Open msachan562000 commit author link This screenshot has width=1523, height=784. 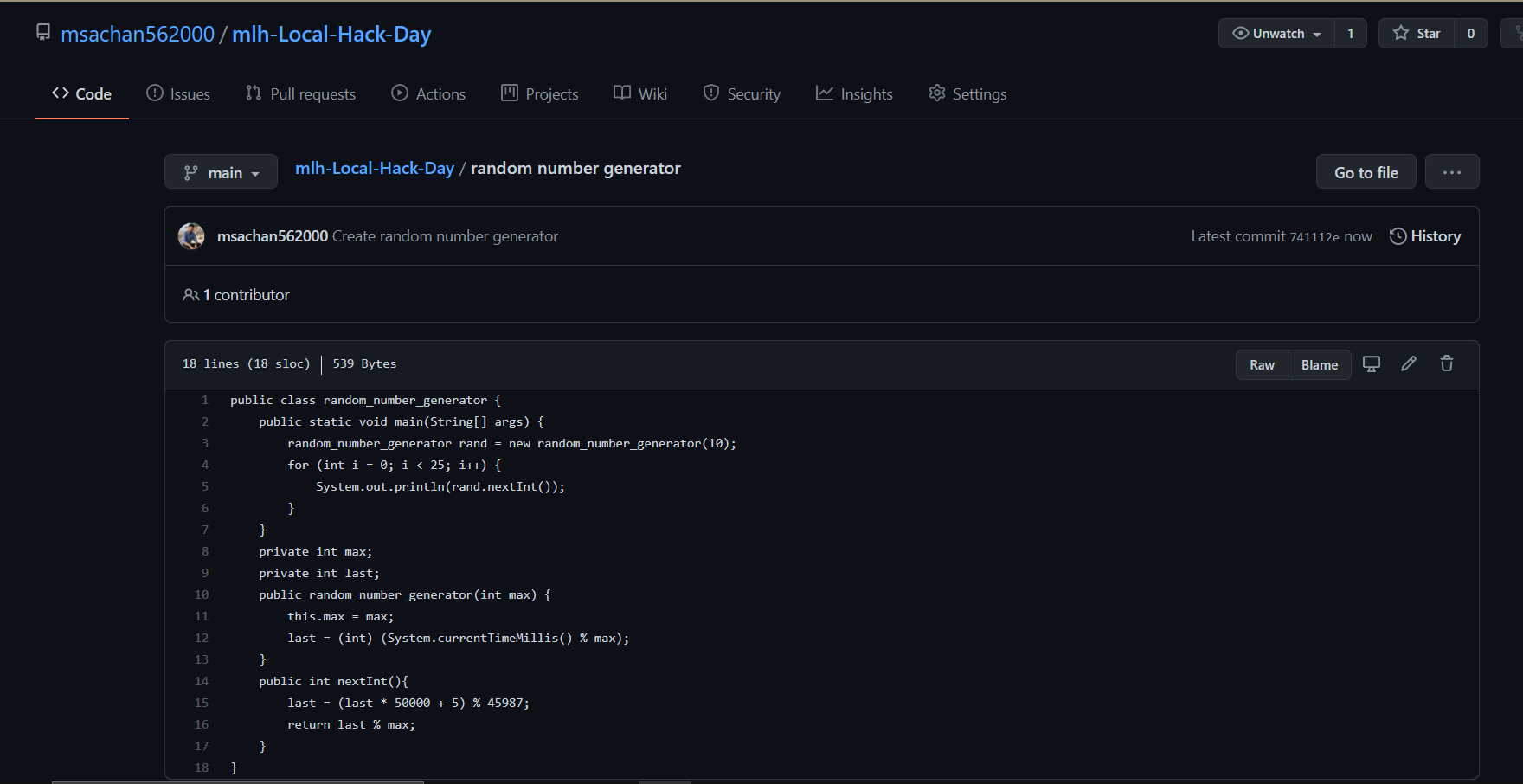[x=273, y=236]
